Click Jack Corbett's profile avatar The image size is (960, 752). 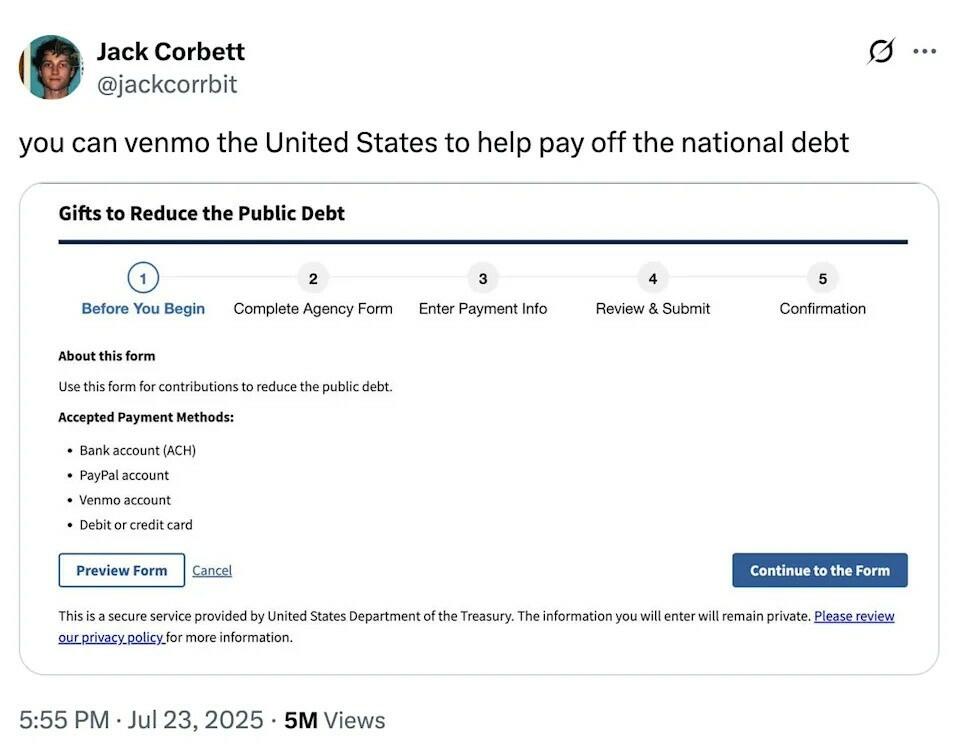pos(51,67)
